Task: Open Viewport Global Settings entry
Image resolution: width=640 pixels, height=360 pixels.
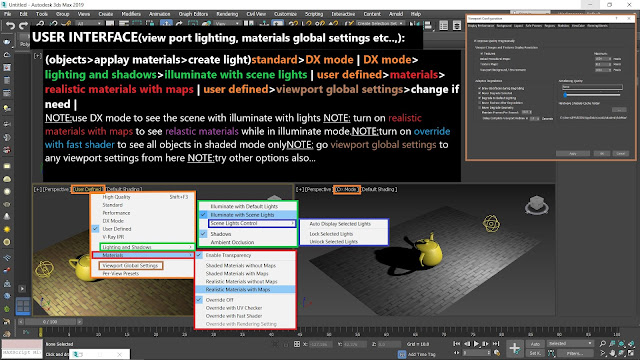Action: pyautogui.click(x=131, y=266)
